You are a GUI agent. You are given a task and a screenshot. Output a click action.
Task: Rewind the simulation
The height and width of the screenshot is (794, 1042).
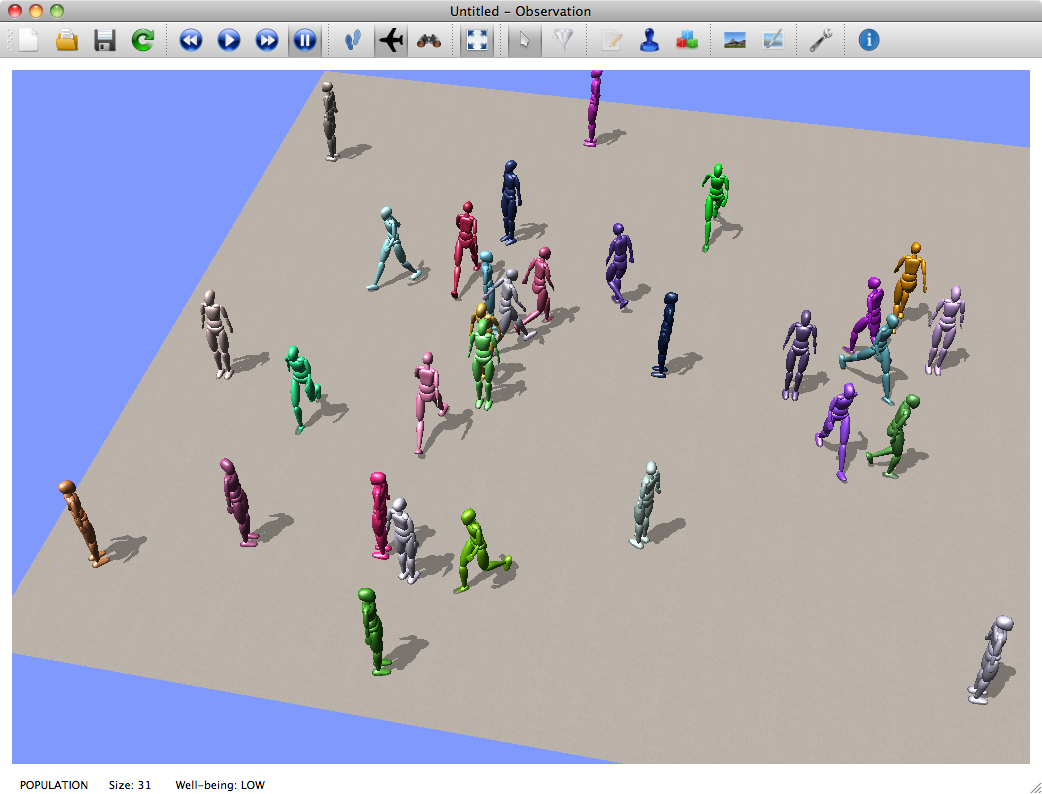(191, 40)
